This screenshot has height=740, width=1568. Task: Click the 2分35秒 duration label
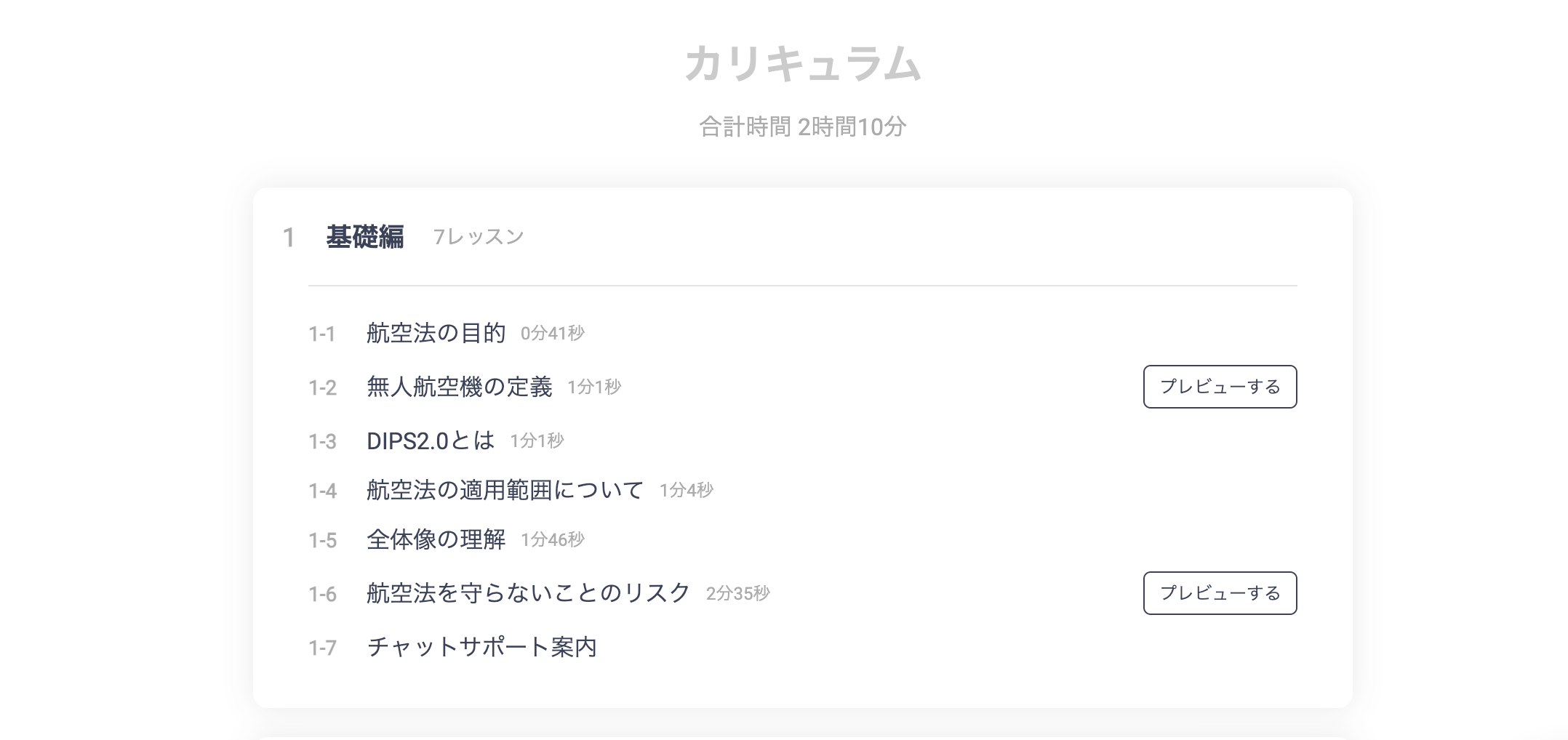tap(737, 594)
